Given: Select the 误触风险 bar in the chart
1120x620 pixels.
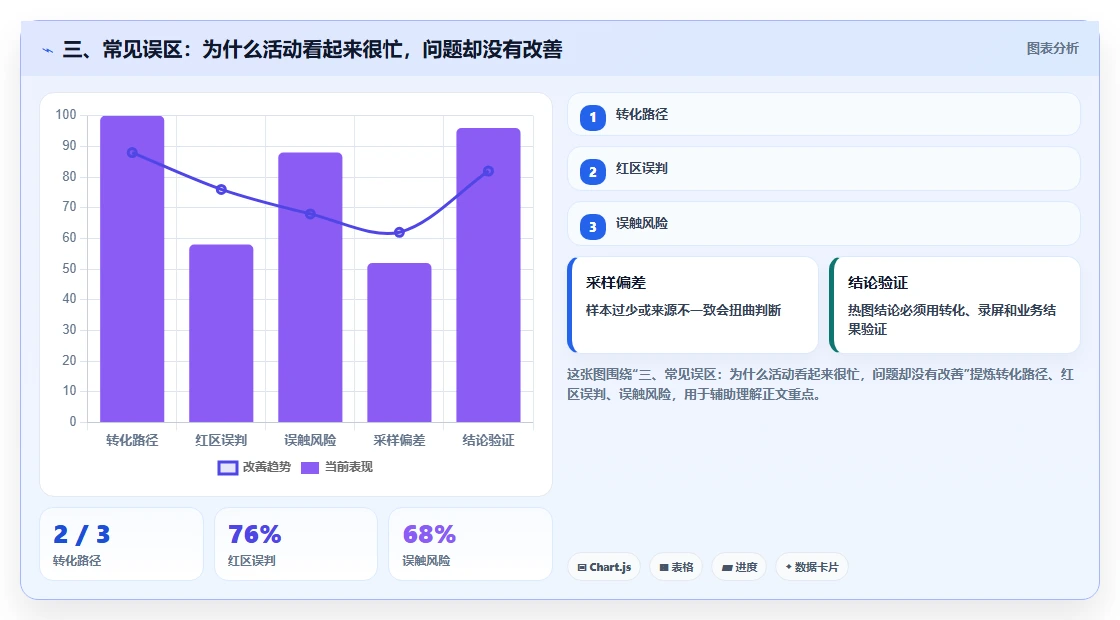Looking at the screenshot, I should coord(310,287).
